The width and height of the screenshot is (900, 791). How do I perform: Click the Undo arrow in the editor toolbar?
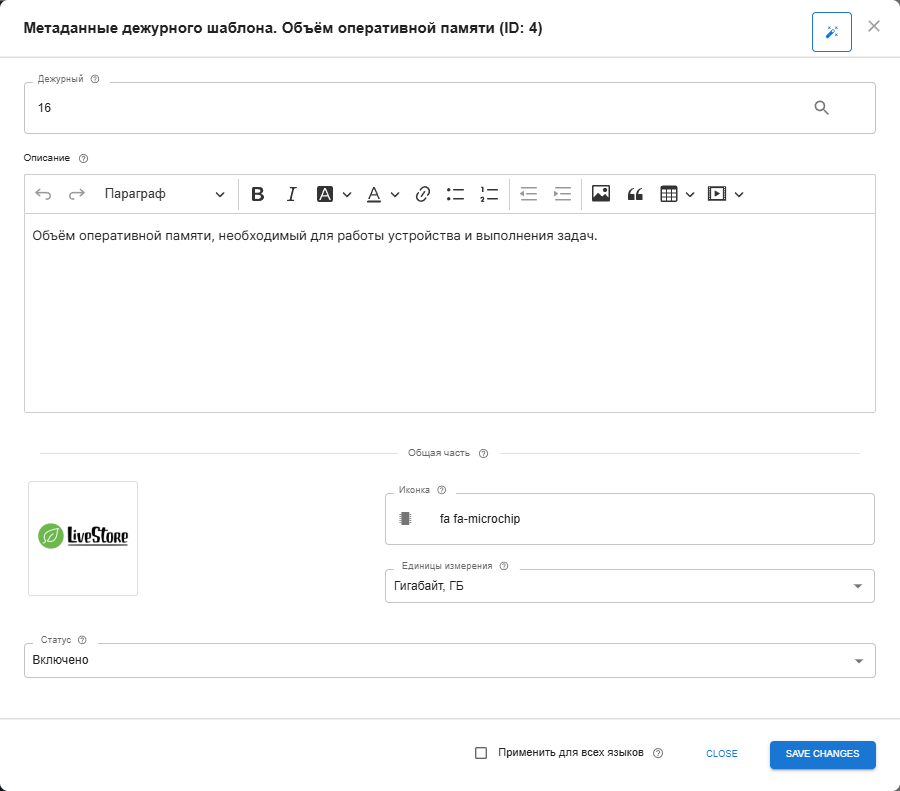[x=43, y=194]
